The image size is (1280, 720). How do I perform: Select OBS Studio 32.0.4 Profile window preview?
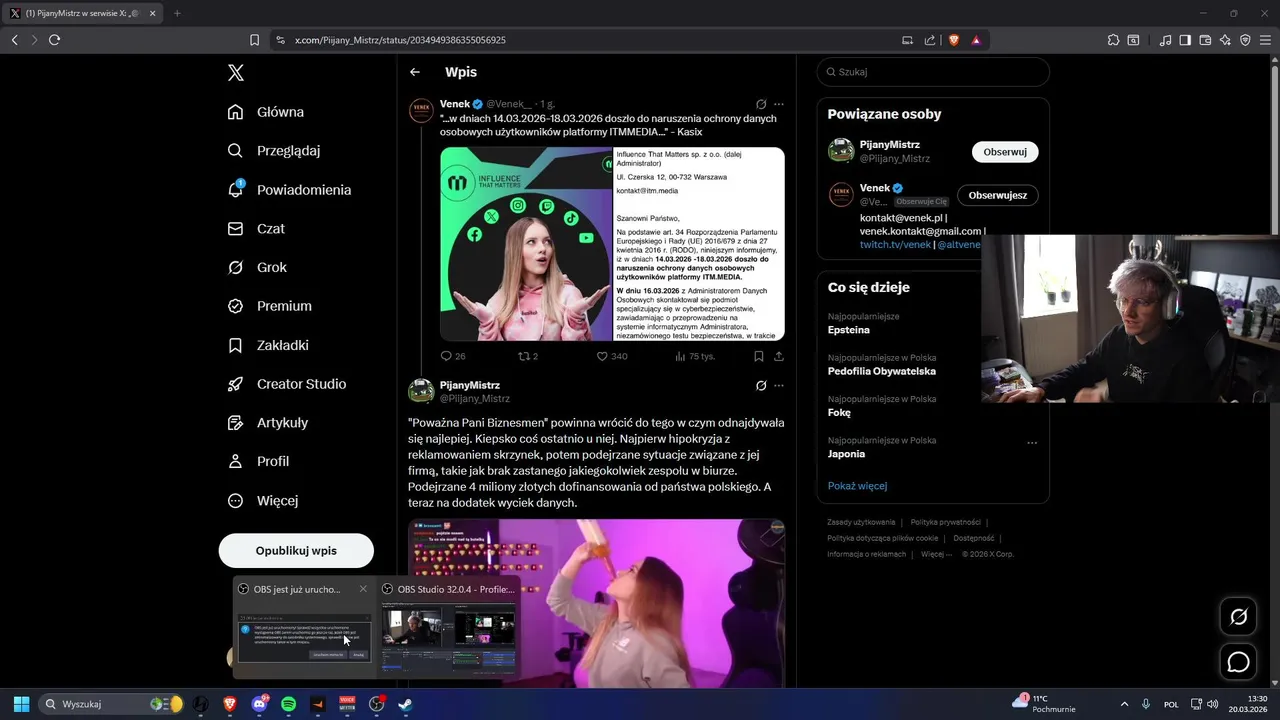pos(449,626)
